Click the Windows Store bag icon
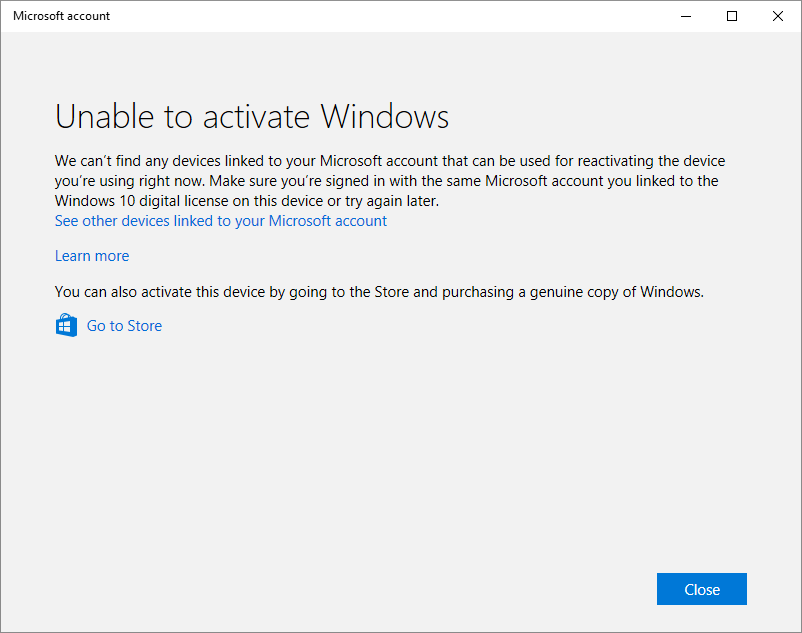 point(66,325)
